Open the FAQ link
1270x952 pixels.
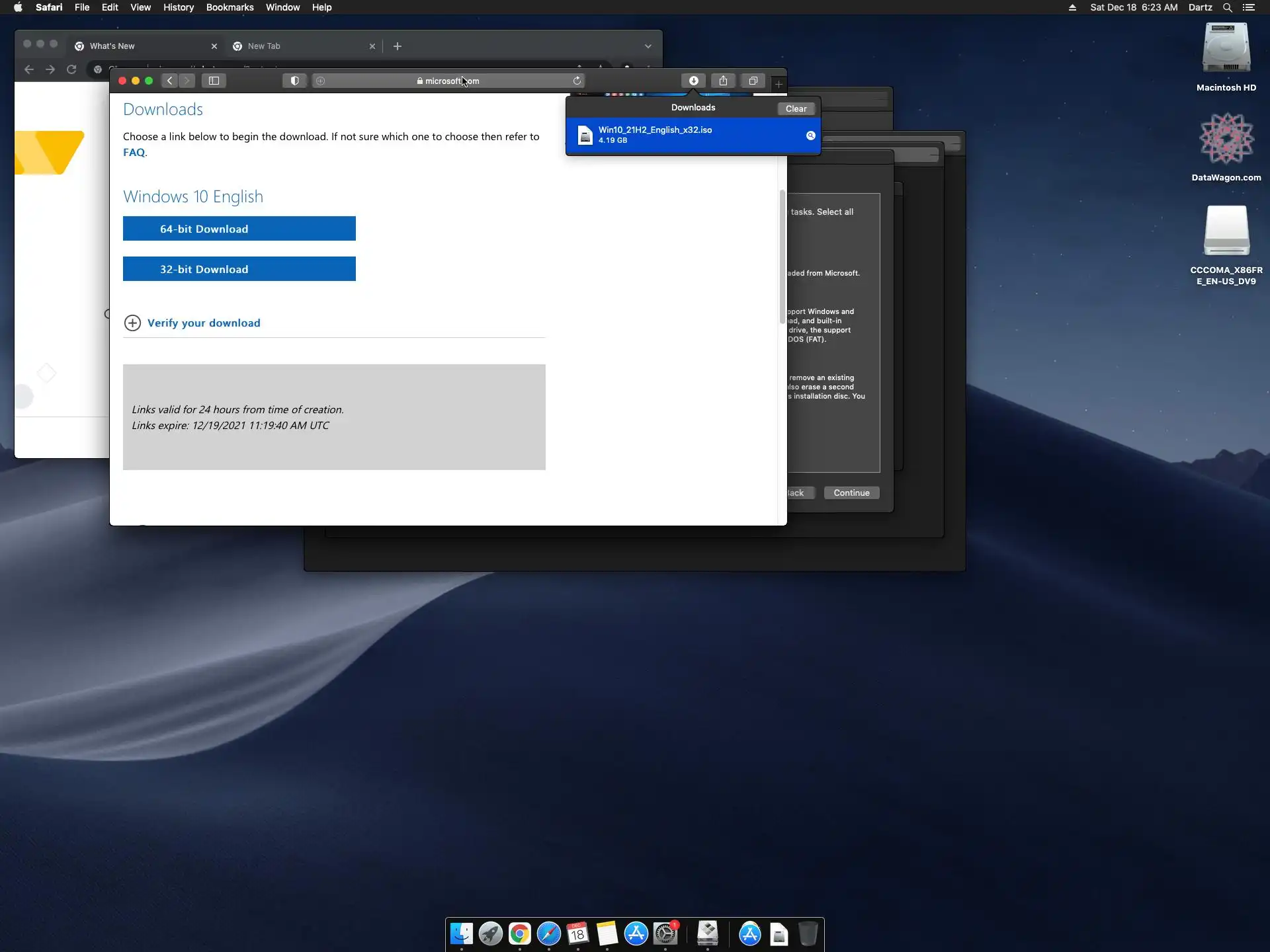click(x=134, y=152)
